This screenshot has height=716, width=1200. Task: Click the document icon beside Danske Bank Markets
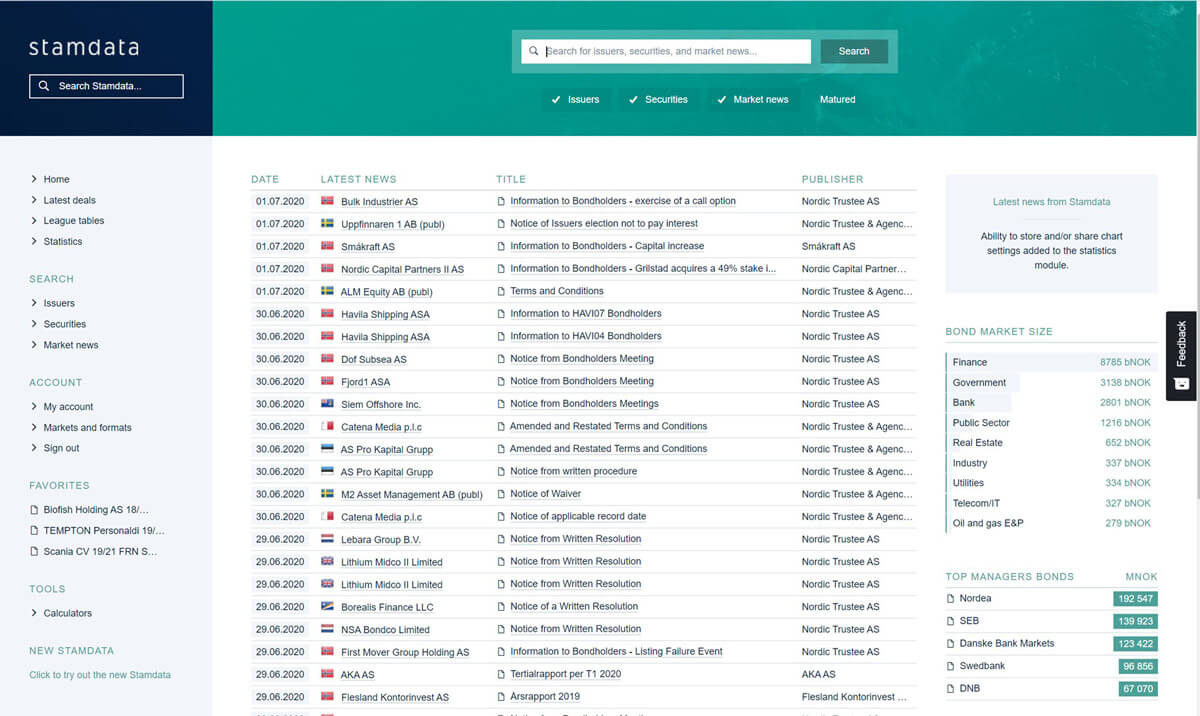click(x=951, y=643)
